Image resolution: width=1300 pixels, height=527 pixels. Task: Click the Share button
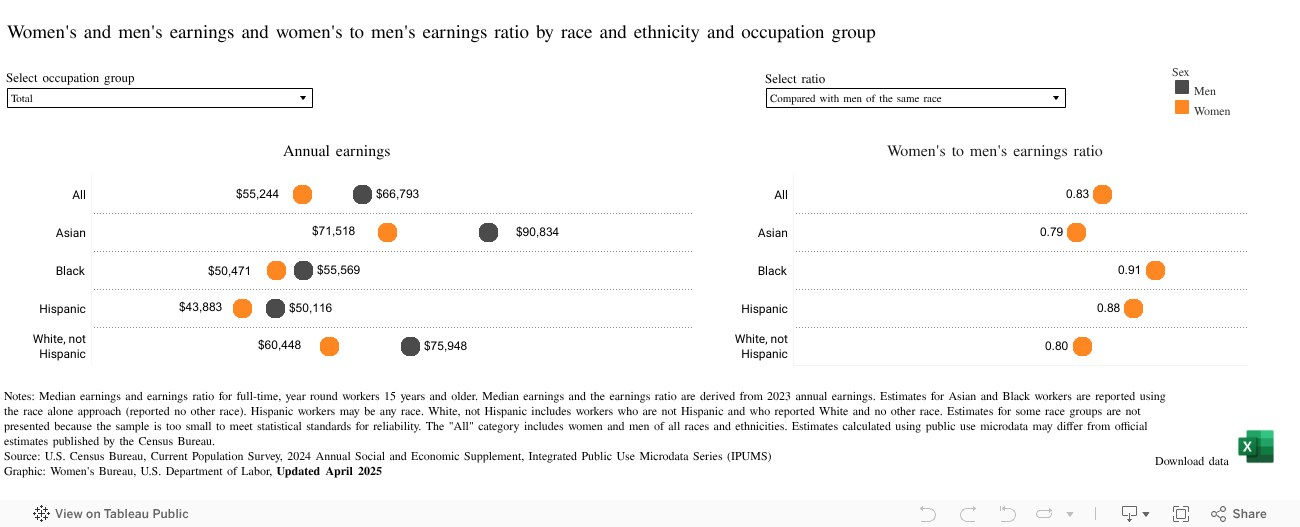(x=1239, y=514)
